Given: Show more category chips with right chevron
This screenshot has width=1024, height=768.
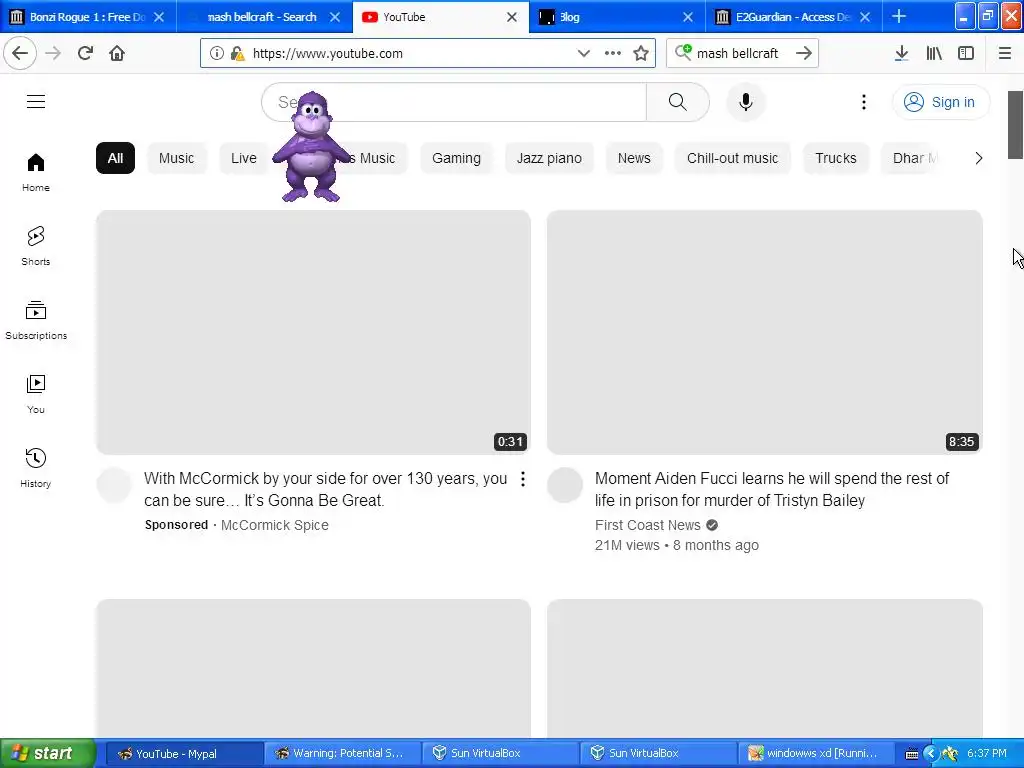Looking at the screenshot, I should click(978, 158).
